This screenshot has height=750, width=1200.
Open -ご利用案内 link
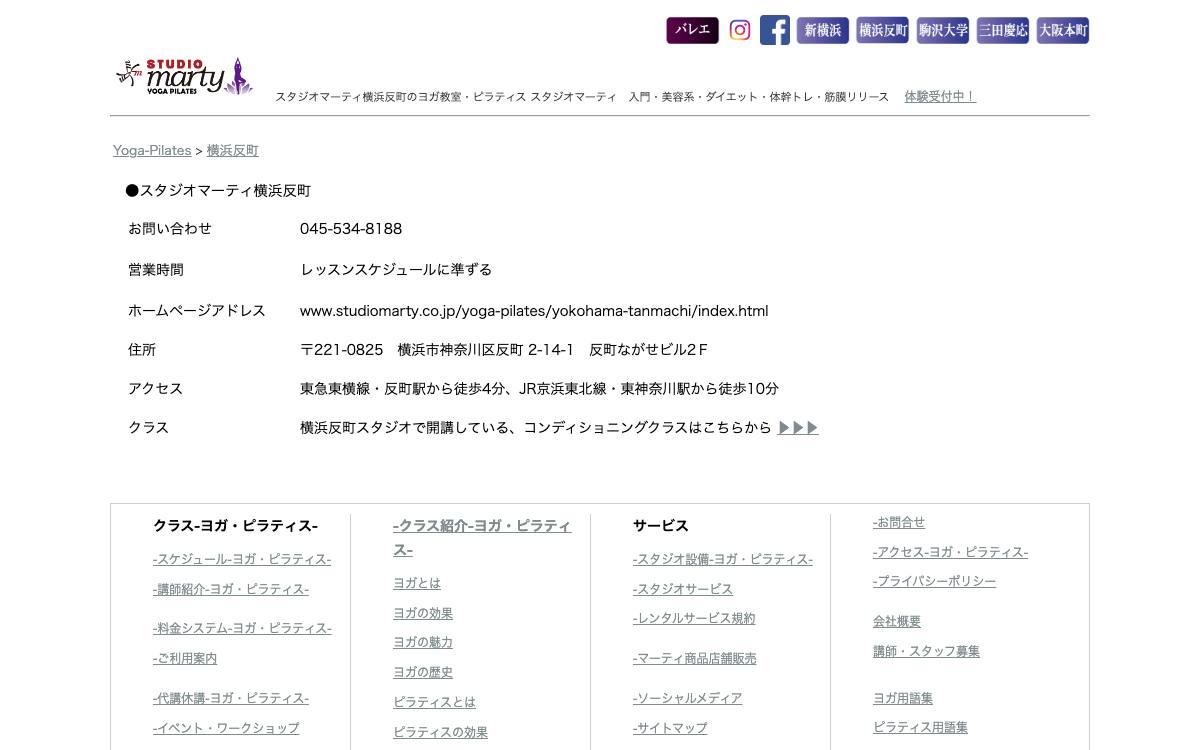coord(185,659)
